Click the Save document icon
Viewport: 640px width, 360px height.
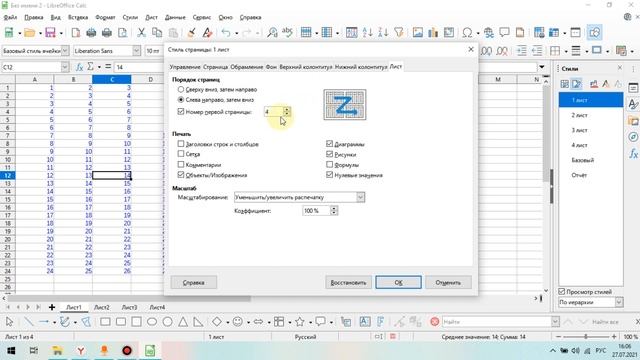tap(50, 33)
